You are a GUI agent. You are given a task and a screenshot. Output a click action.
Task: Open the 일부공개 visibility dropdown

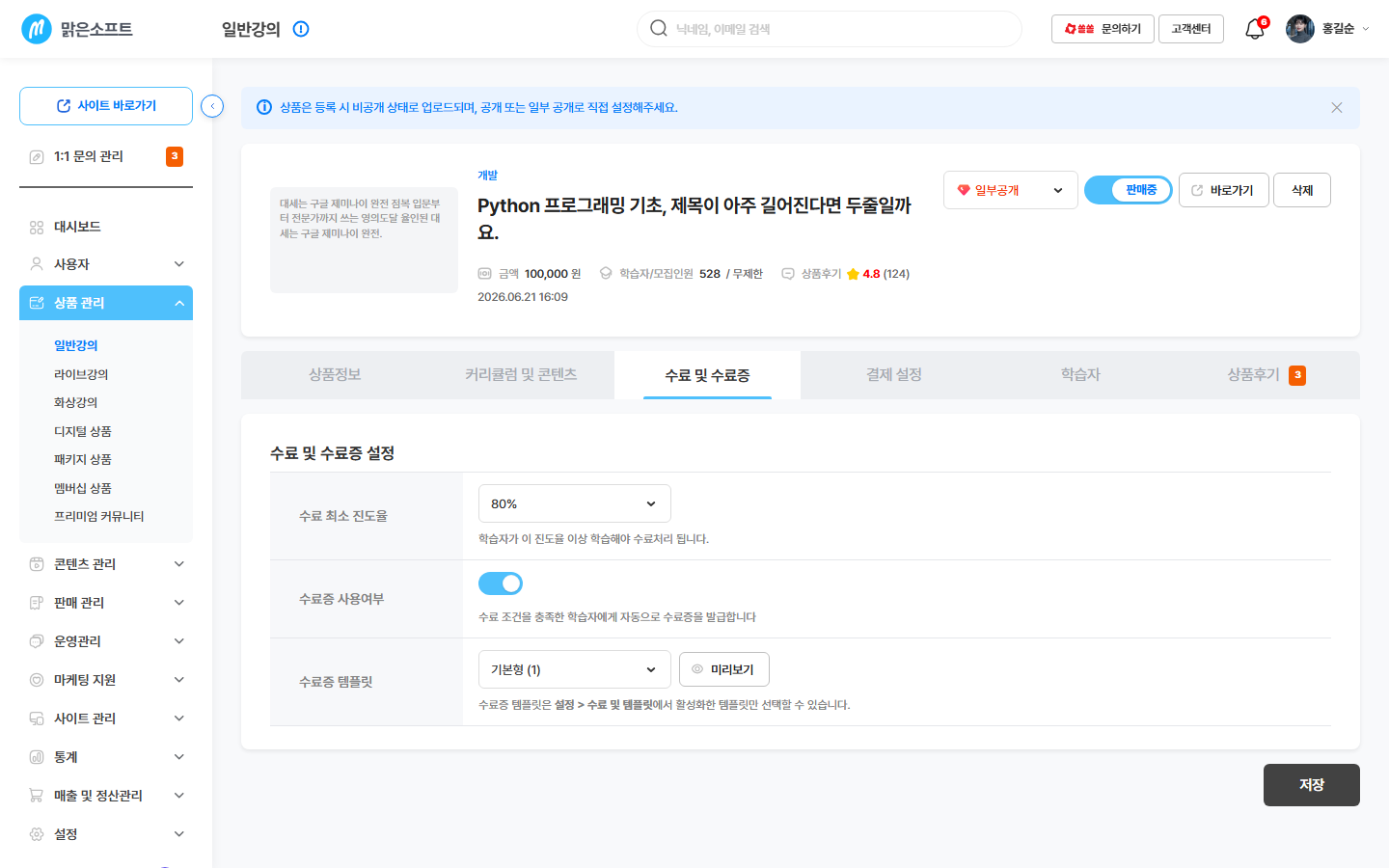click(x=1010, y=190)
